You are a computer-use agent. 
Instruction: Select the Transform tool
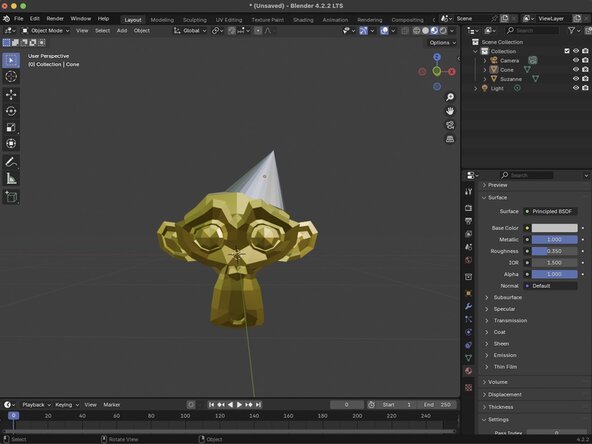click(x=11, y=143)
